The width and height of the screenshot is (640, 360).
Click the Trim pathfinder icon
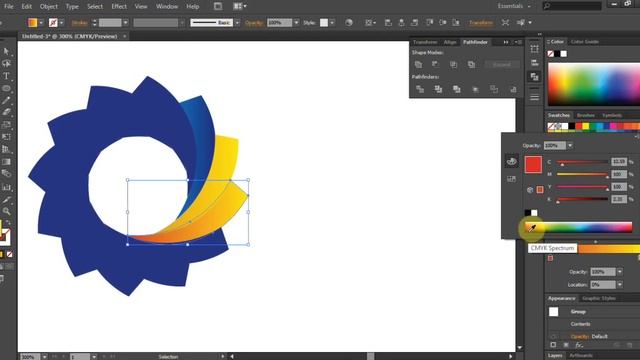point(438,89)
